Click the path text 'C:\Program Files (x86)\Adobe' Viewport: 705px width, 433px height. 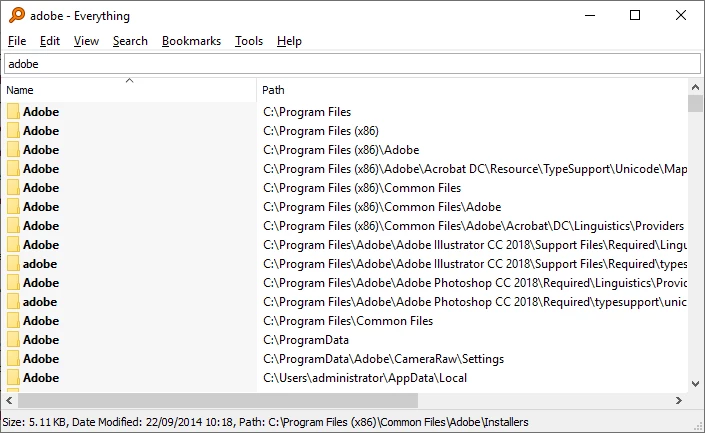tap(341, 150)
